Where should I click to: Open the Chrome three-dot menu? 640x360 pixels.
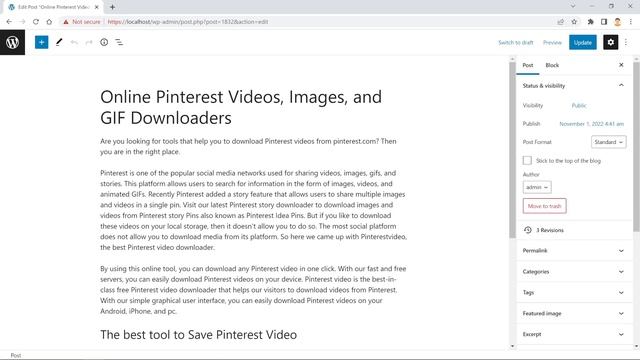click(x=631, y=22)
